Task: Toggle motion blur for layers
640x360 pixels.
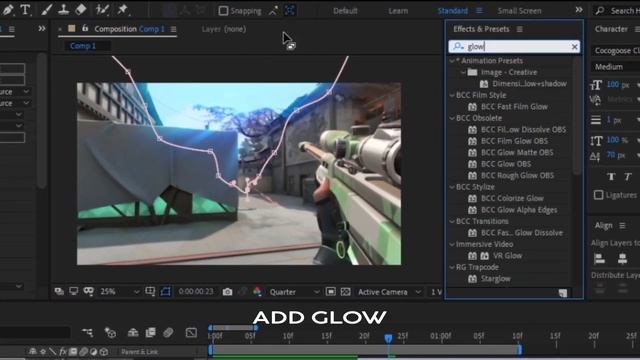Action: [168, 333]
